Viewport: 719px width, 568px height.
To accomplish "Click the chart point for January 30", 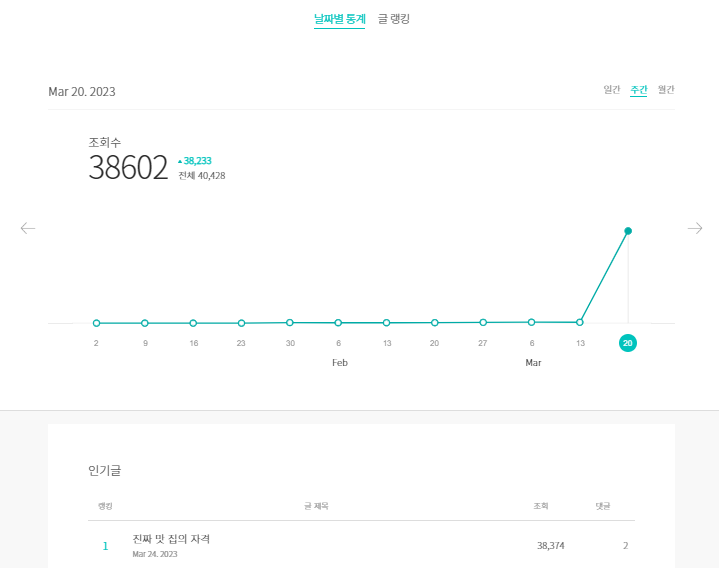I will coord(290,323).
